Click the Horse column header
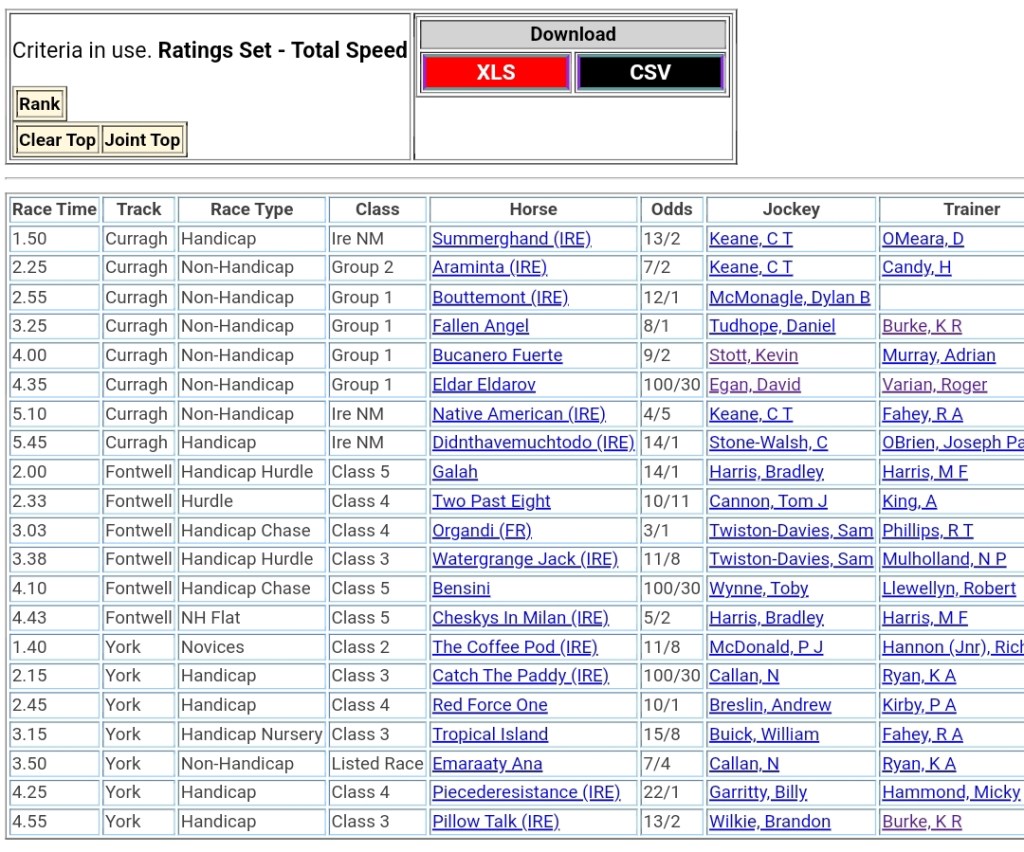This screenshot has height=852, width=1024. [x=533, y=209]
